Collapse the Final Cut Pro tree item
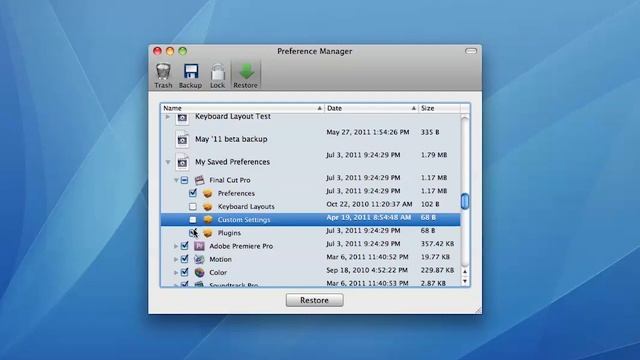The image size is (640, 360). (x=176, y=180)
